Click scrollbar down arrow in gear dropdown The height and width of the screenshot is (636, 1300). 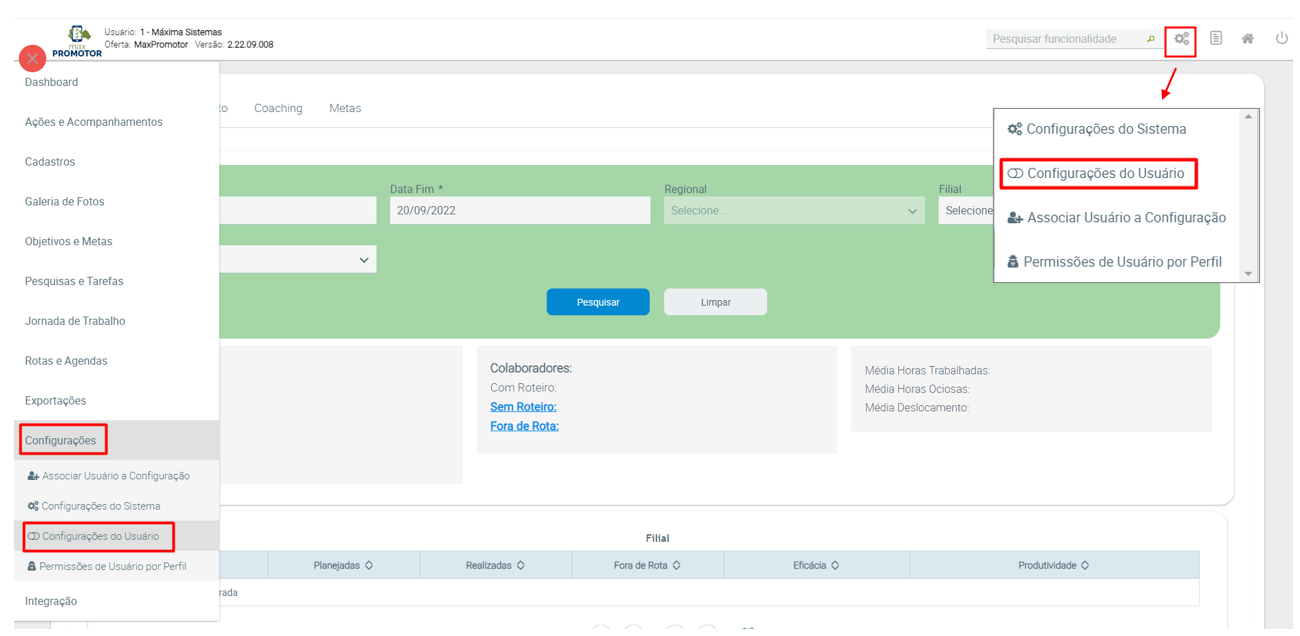(1248, 274)
